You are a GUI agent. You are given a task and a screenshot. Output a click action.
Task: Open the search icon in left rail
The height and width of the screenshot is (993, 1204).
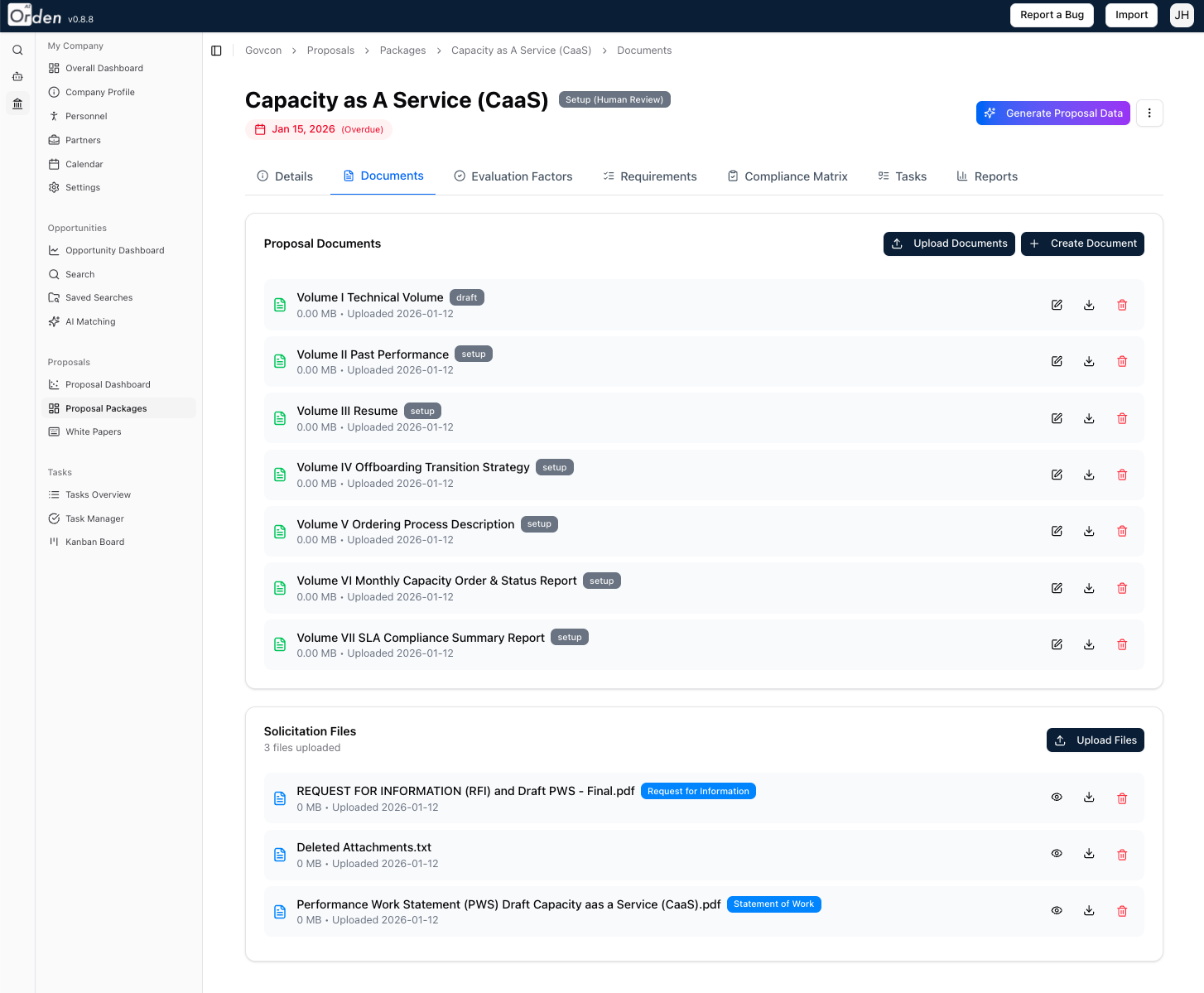pos(17,51)
